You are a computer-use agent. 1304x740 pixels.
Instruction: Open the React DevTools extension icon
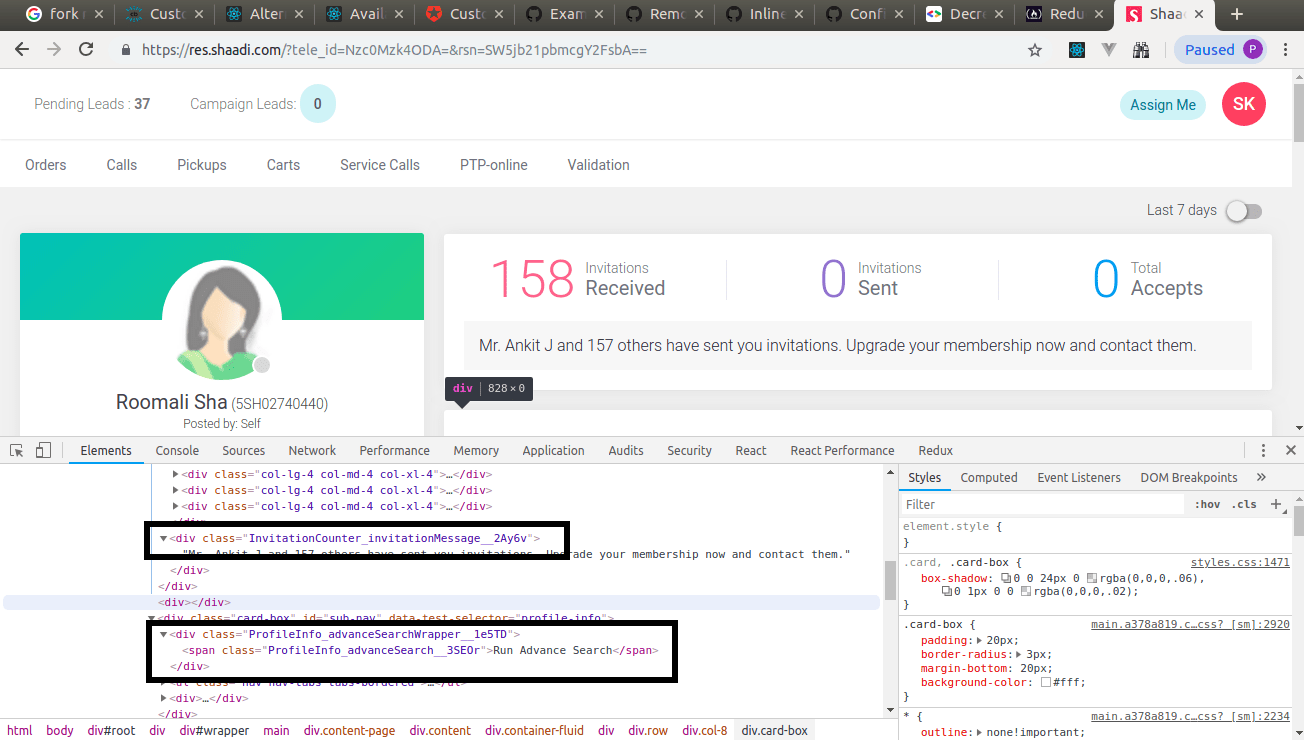(1076, 50)
